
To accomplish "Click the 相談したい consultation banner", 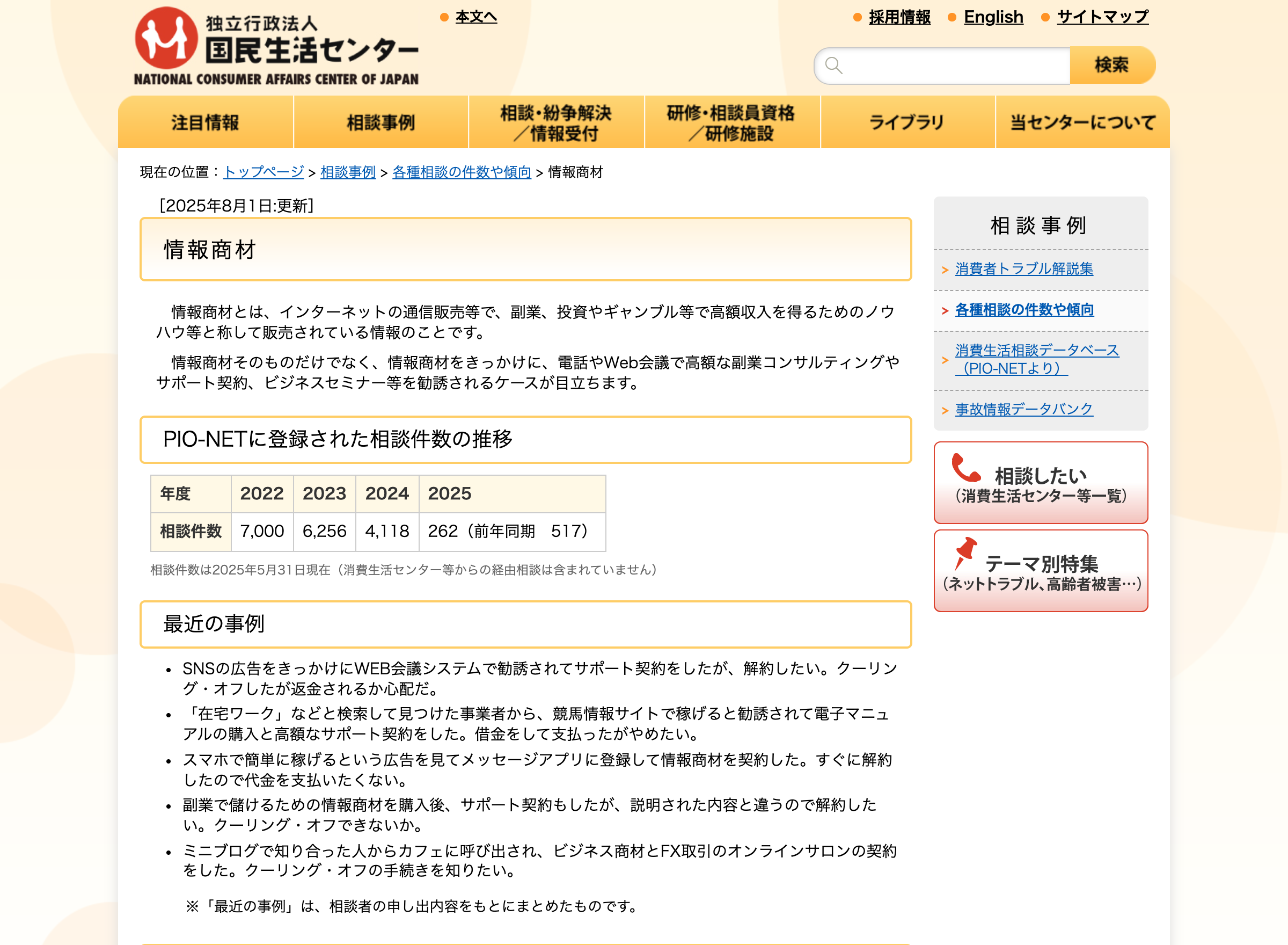I will [x=1041, y=482].
